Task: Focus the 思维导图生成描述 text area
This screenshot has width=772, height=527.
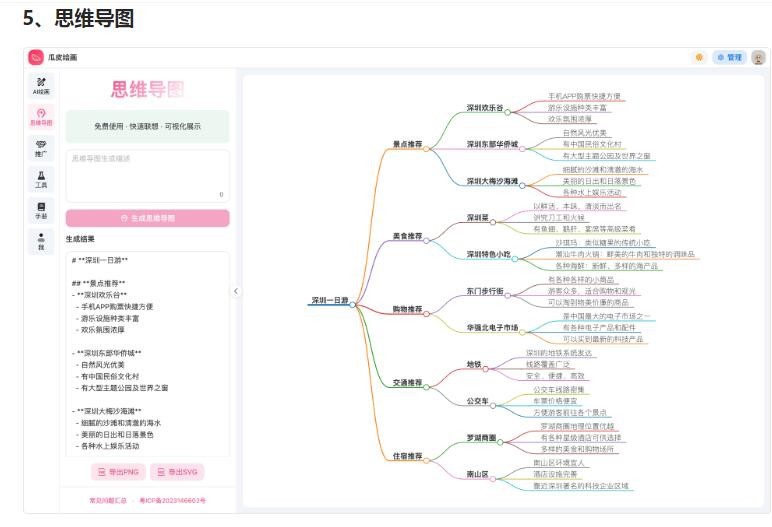Action: click(148, 176)
